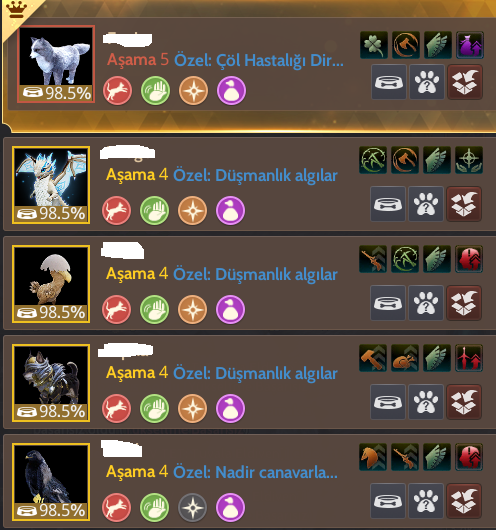
Task: Select the armored cat pet thumbnail
Action: (x=51, y=383)
